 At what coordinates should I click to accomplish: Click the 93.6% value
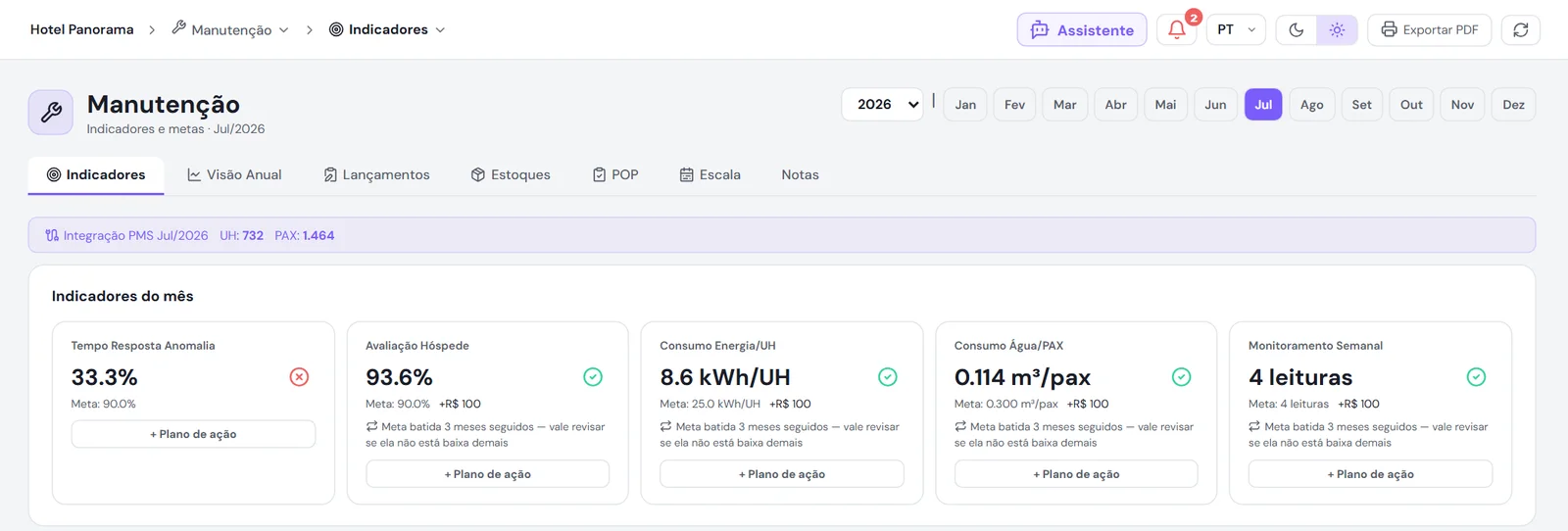[399, 377]
